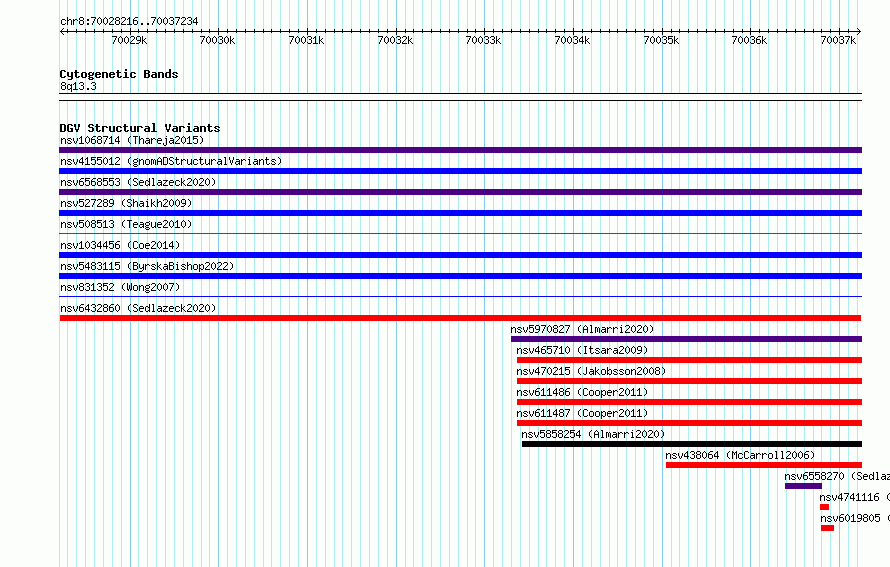Click the 70033k ruler tick label

(484, 40)
